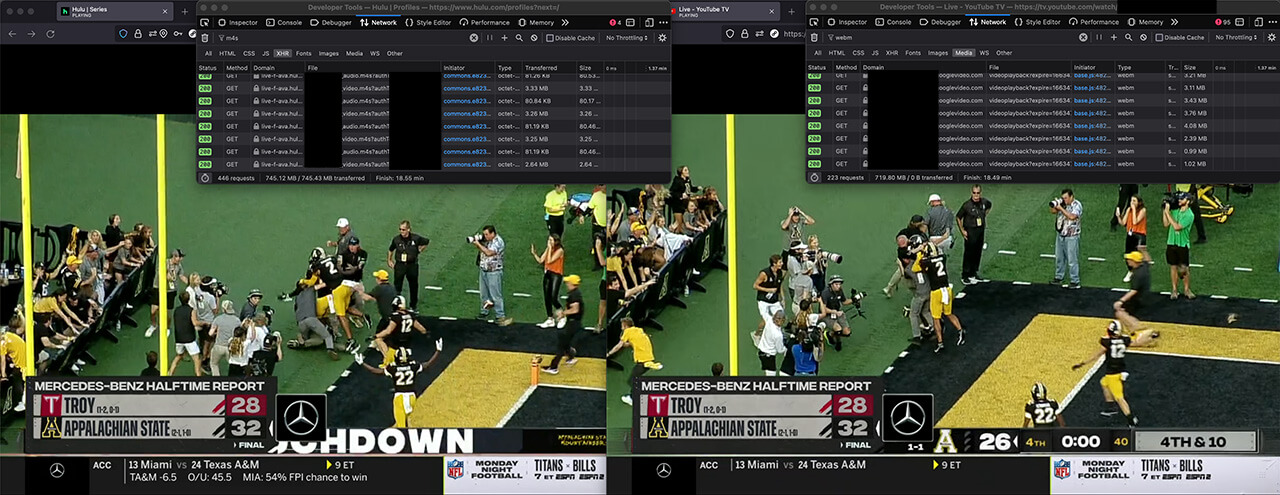Sort by Type column in YouTube TV DevTools

[1140, 68]
